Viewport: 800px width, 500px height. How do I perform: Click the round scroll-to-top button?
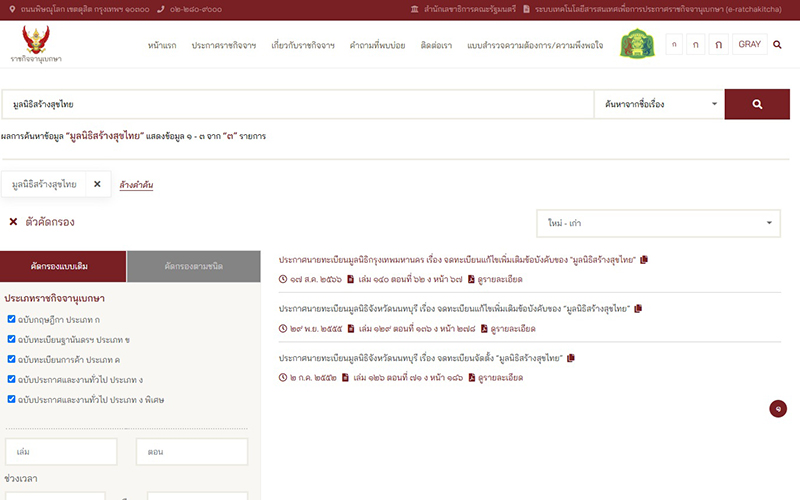pyautogui.click(x=778, y=409)
